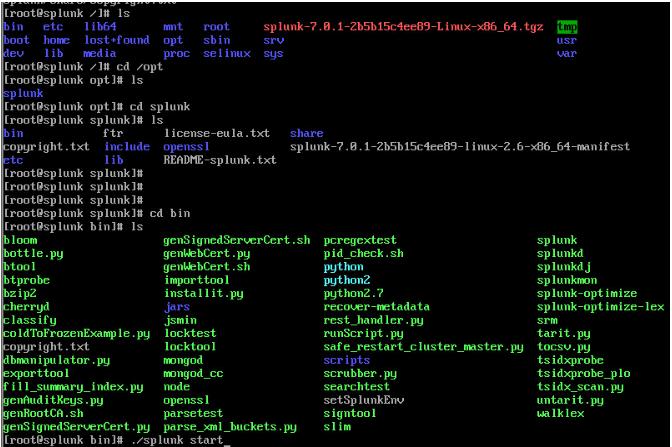Click genSignedServerCert.py file name
Screen dimensions: 672x447
click(x=76, y=427)
